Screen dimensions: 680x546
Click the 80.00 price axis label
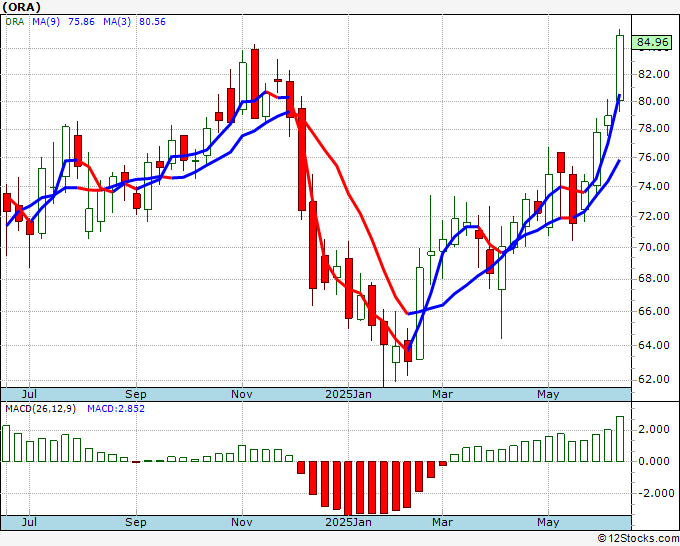654,101
